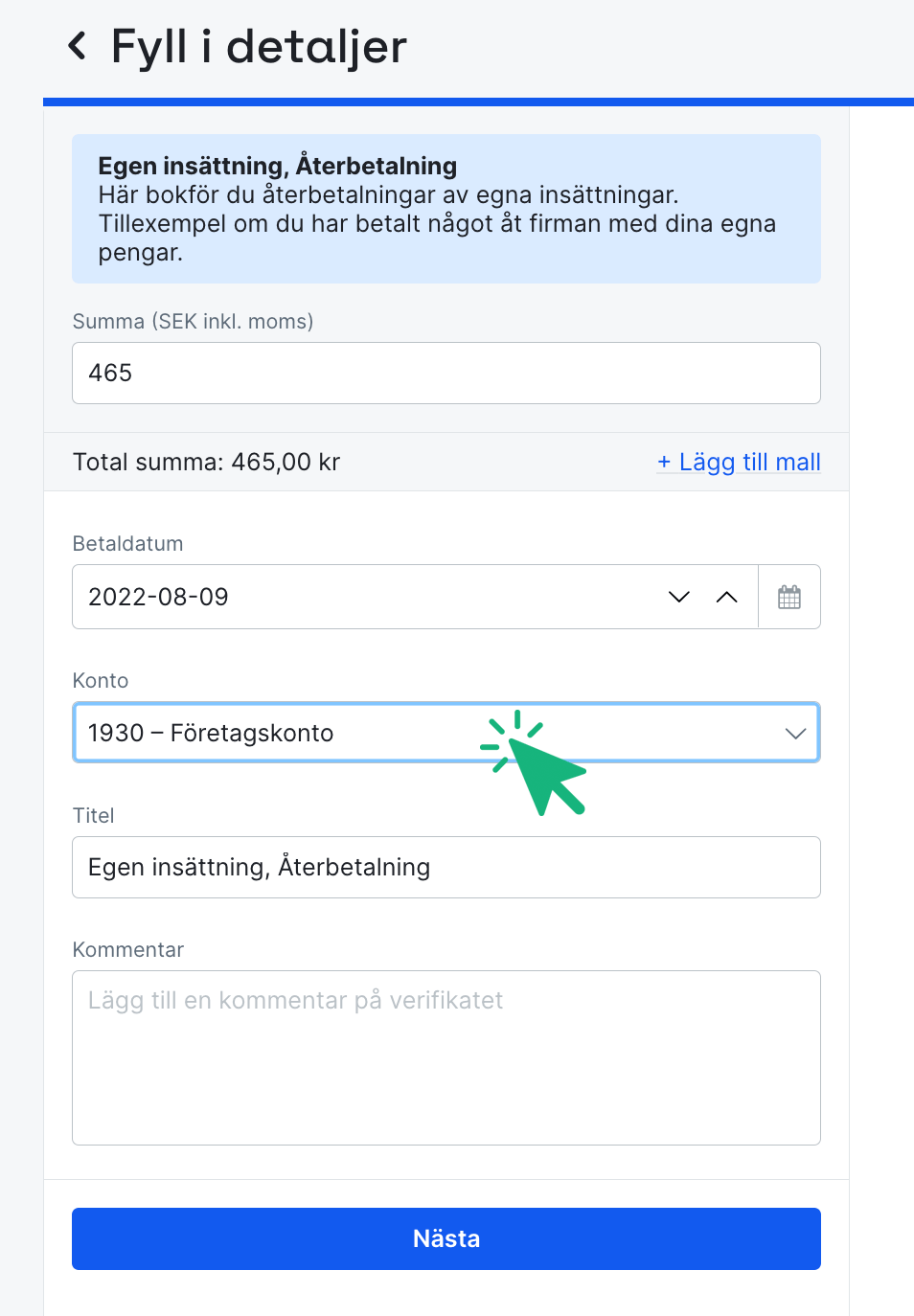This screenshot has height=1316, width=914.
Task: Click the Summa (SEK inkl. moms) label
Action: (x=193, y=321)
